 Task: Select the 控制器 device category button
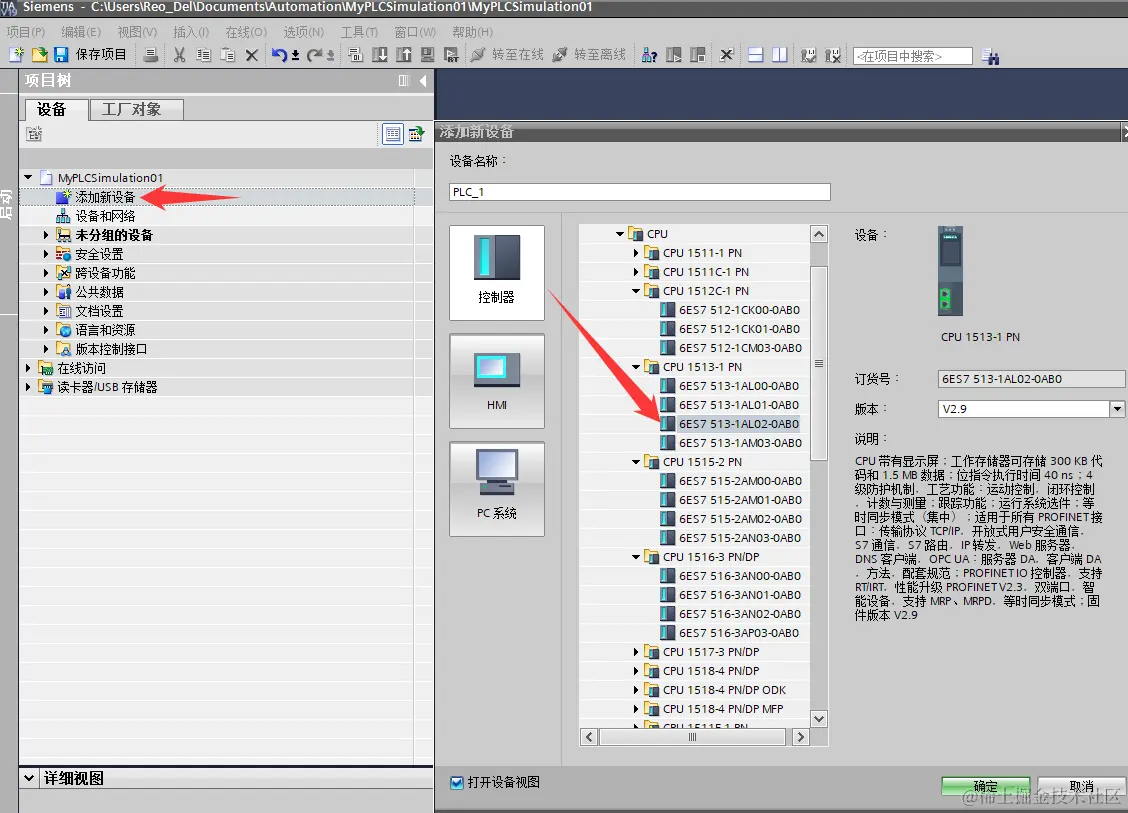point(496,273)
